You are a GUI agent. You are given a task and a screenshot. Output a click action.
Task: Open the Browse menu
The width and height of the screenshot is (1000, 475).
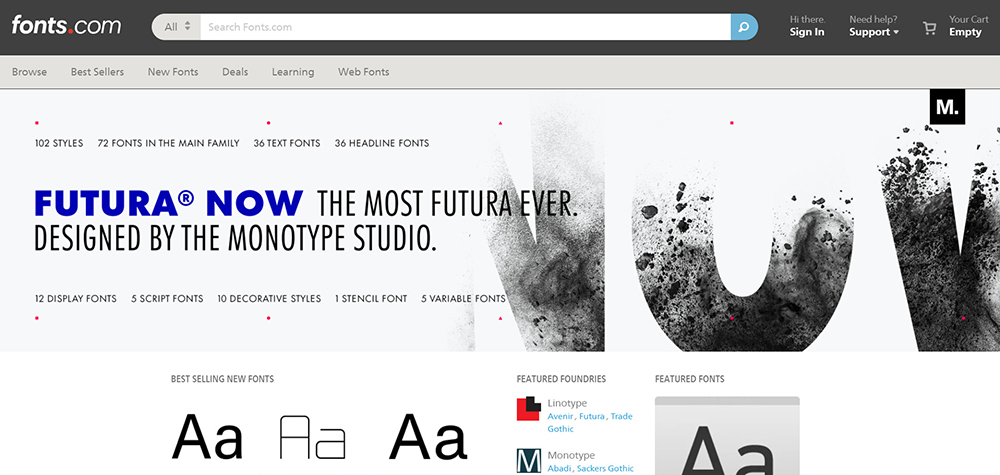click(29, 72)
